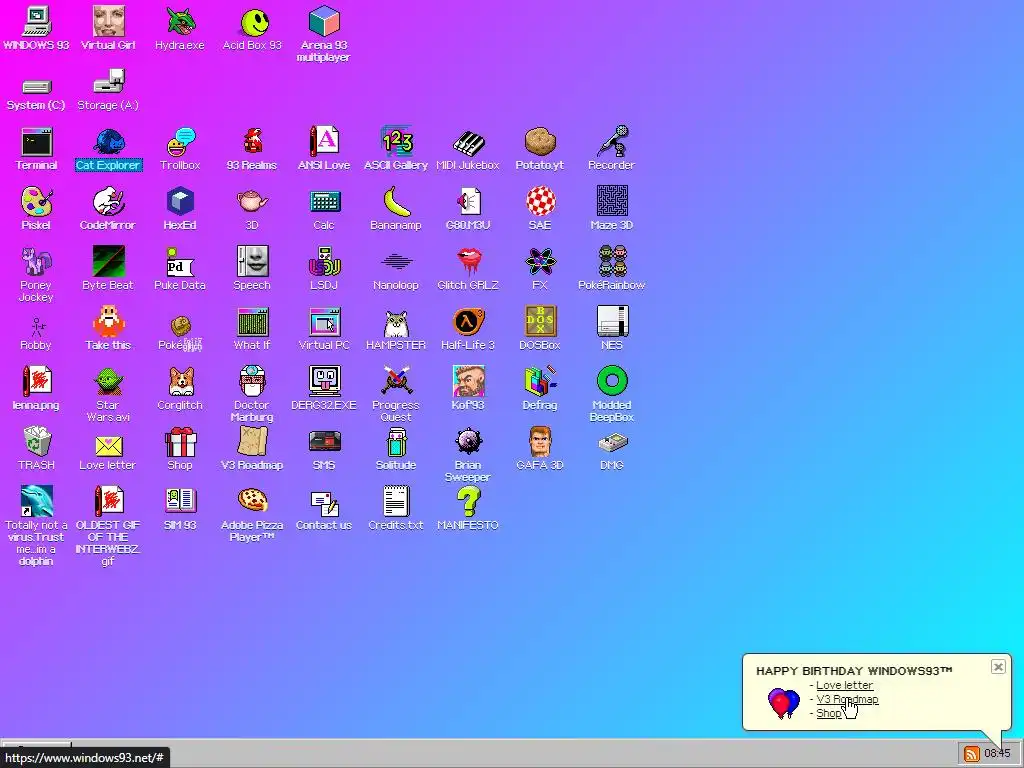Open Defrag
Screen dimensions: 1024x768
(539, 383)
